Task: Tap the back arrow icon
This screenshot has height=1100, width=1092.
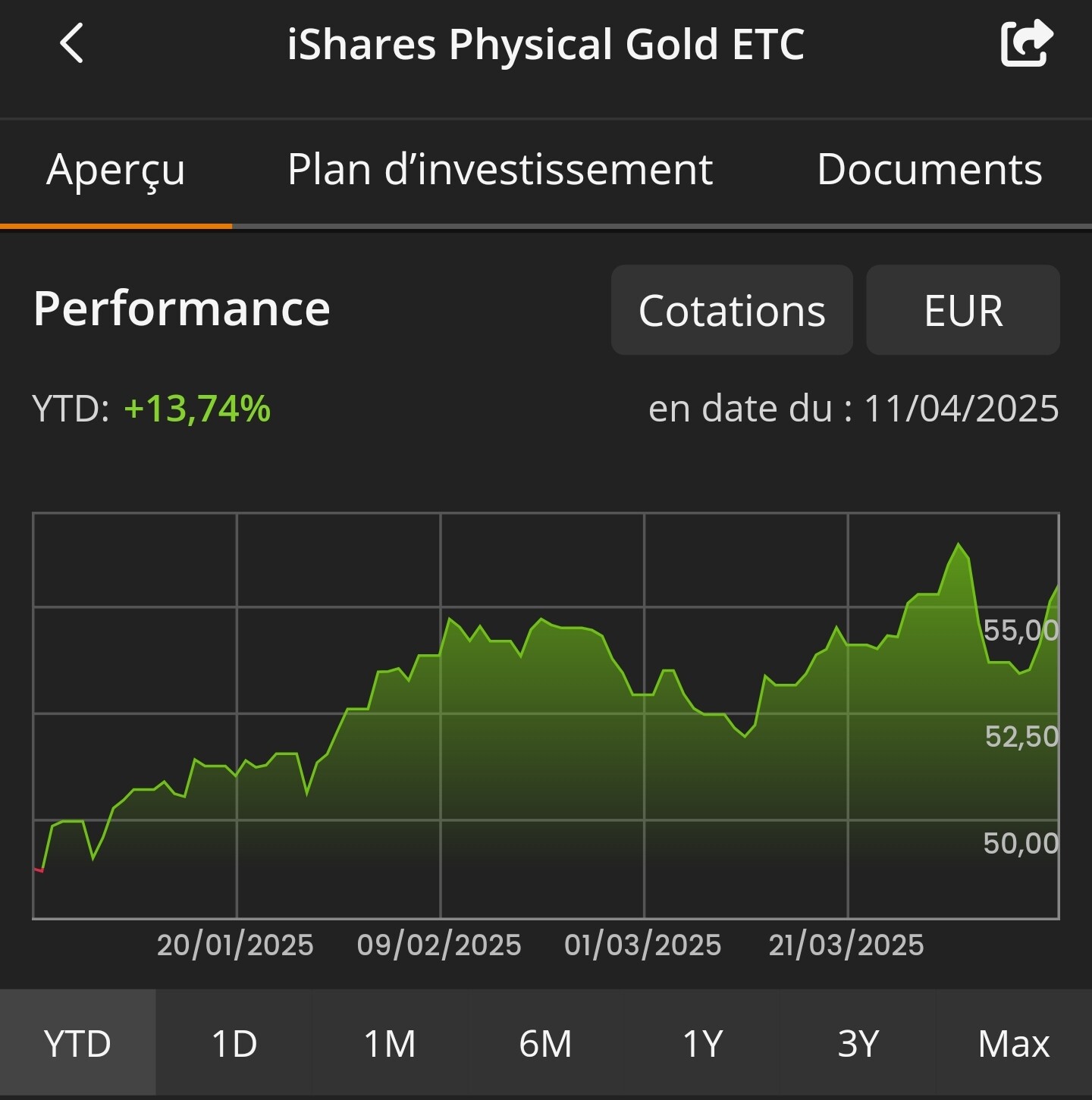Action: (71, 43)
